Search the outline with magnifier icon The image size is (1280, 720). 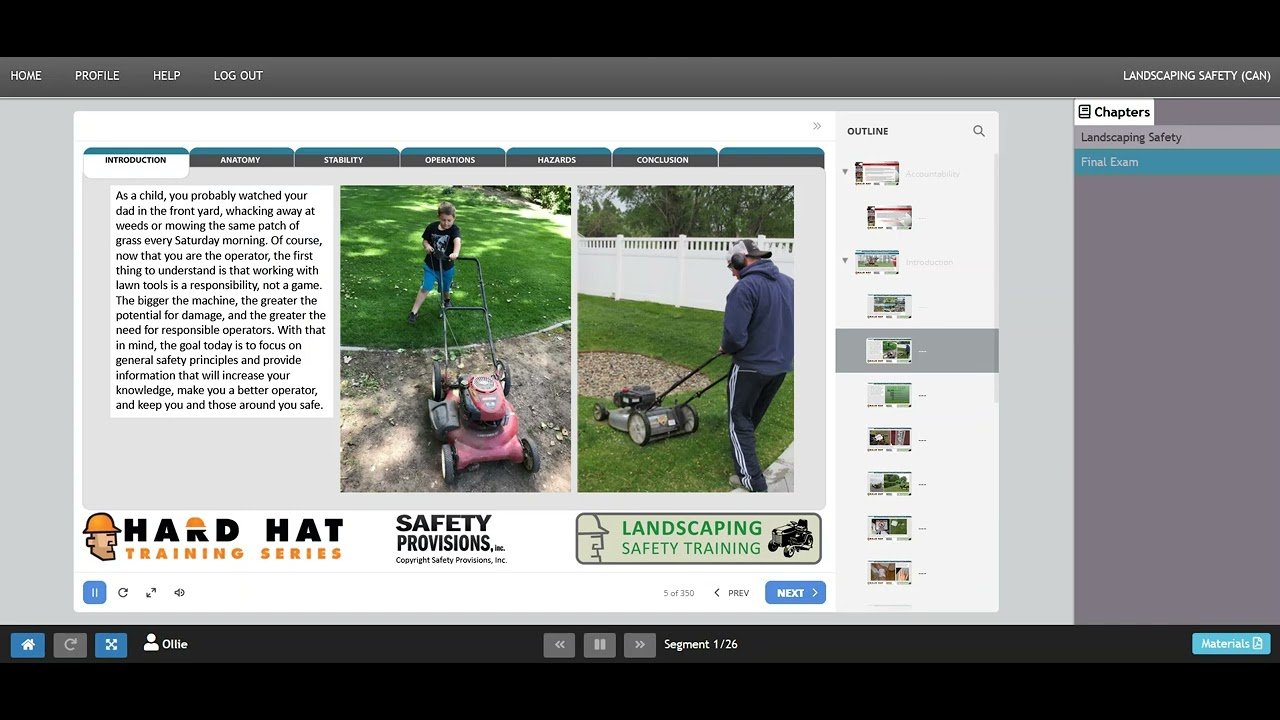[x=979, y=131]
